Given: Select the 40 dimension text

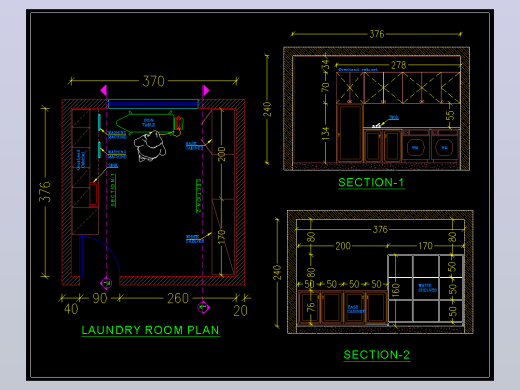Looking at the screenshot, I should click(71, 309).
